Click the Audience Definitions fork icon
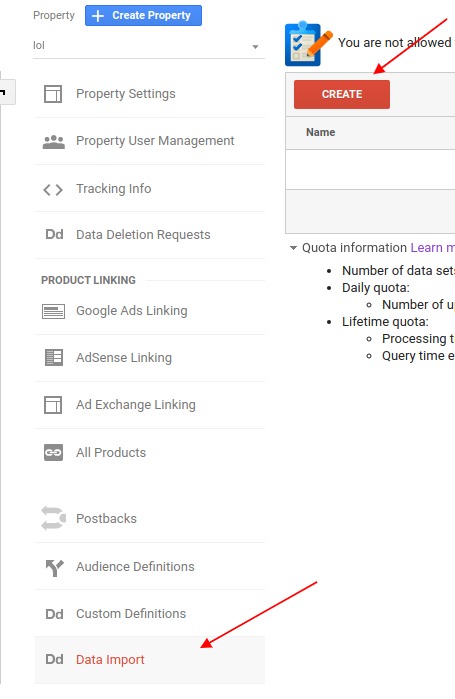455x699 pixels. point(55,567)
